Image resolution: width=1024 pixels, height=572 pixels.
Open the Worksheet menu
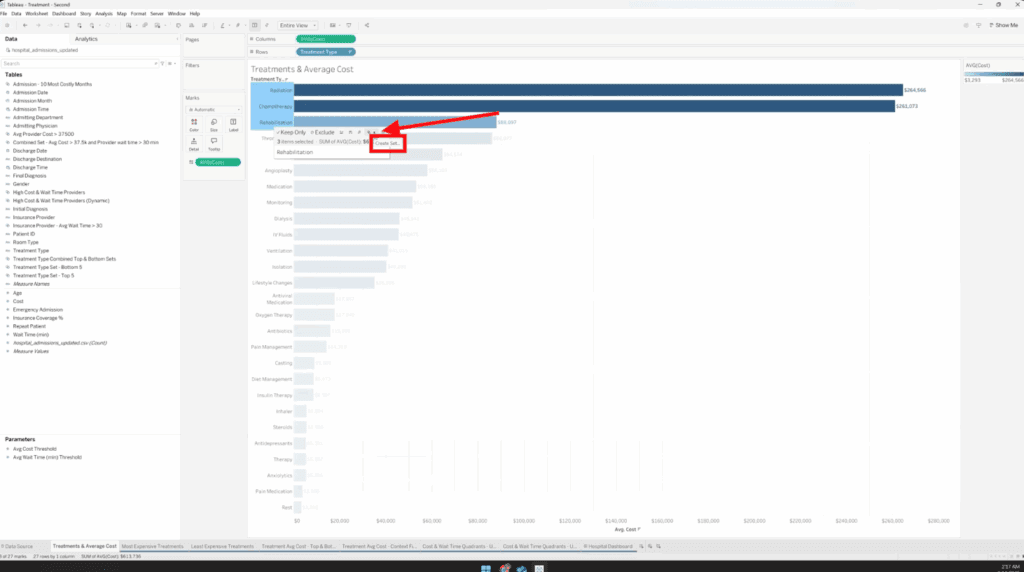[x=37, y=13]
